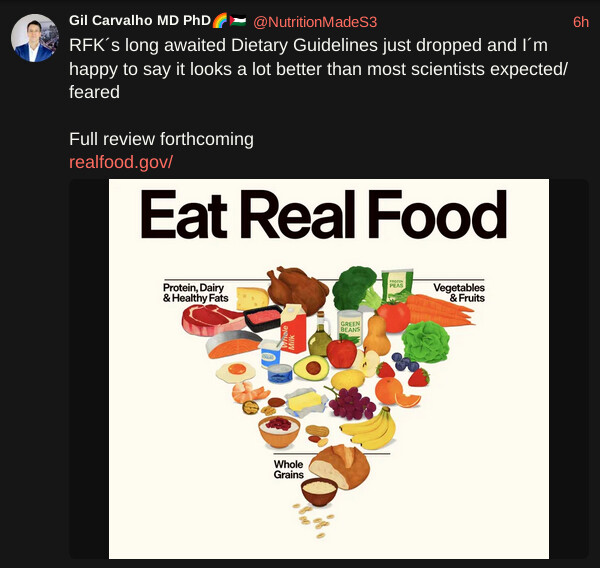600x568 pixels.
Task: Click the Vegetables & Fruits label
Action: click(458, 292)
